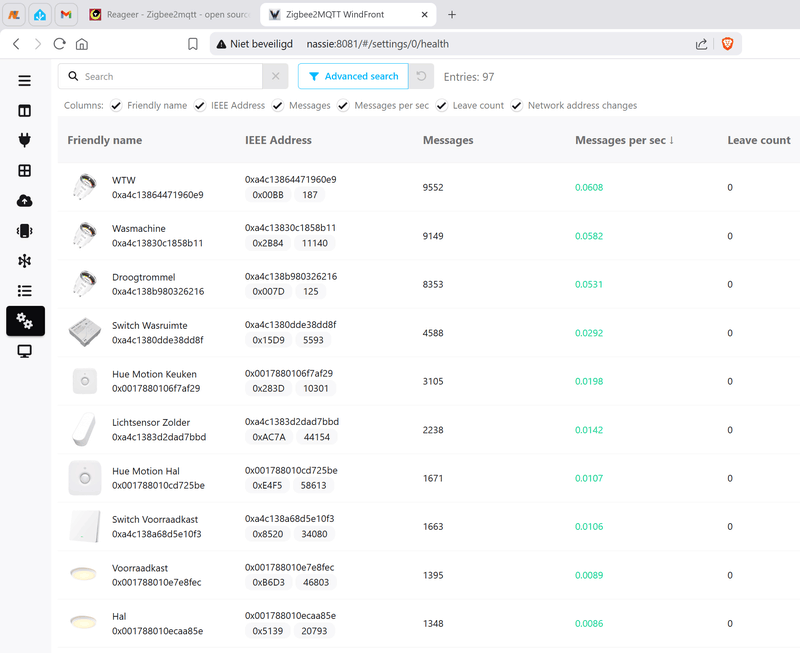Open a new browser tab
Image resolution: width=800 pixels, height=653 pixels.
click(452, 15)
